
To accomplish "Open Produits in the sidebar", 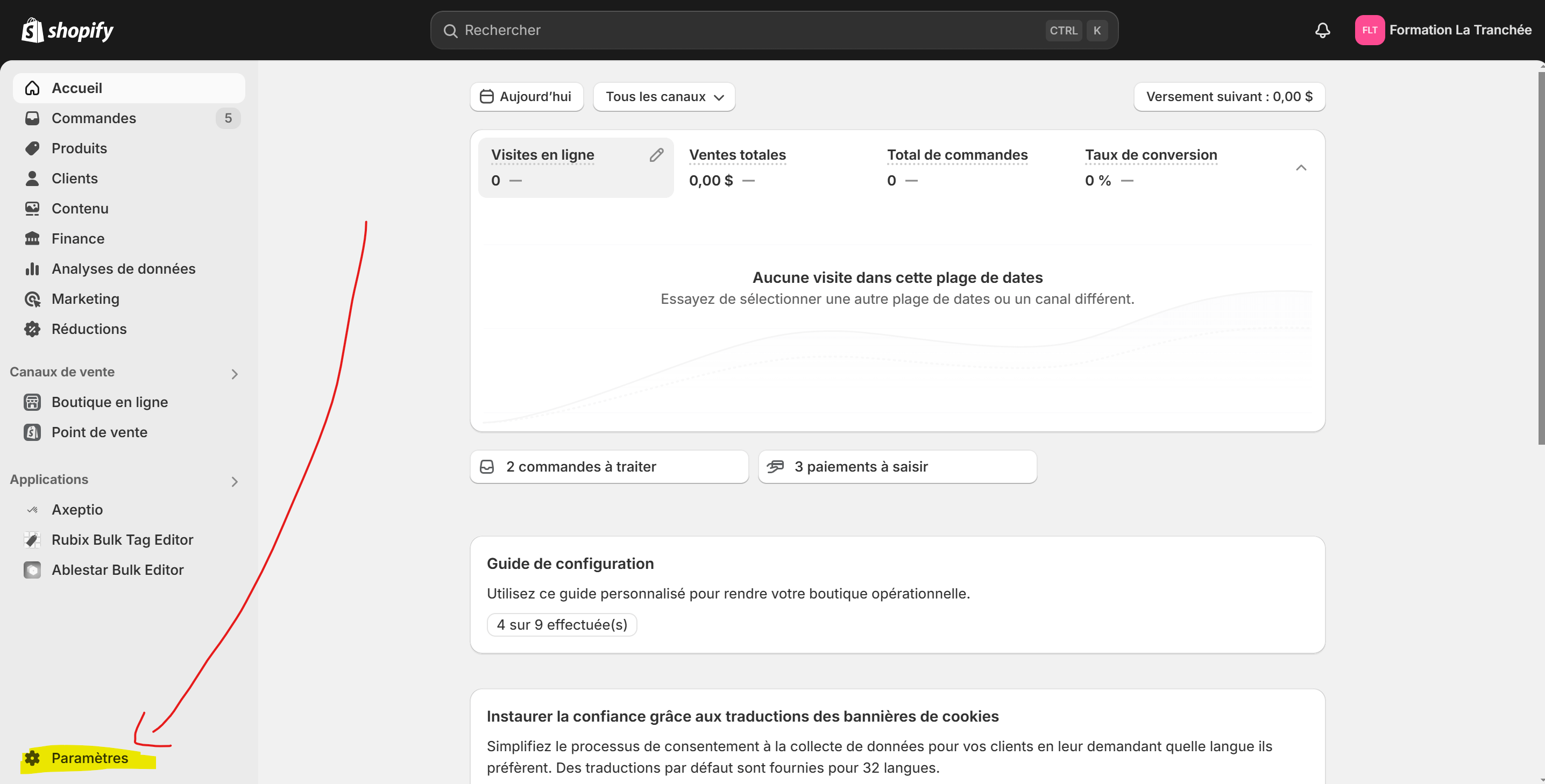I will coord(79,148).
